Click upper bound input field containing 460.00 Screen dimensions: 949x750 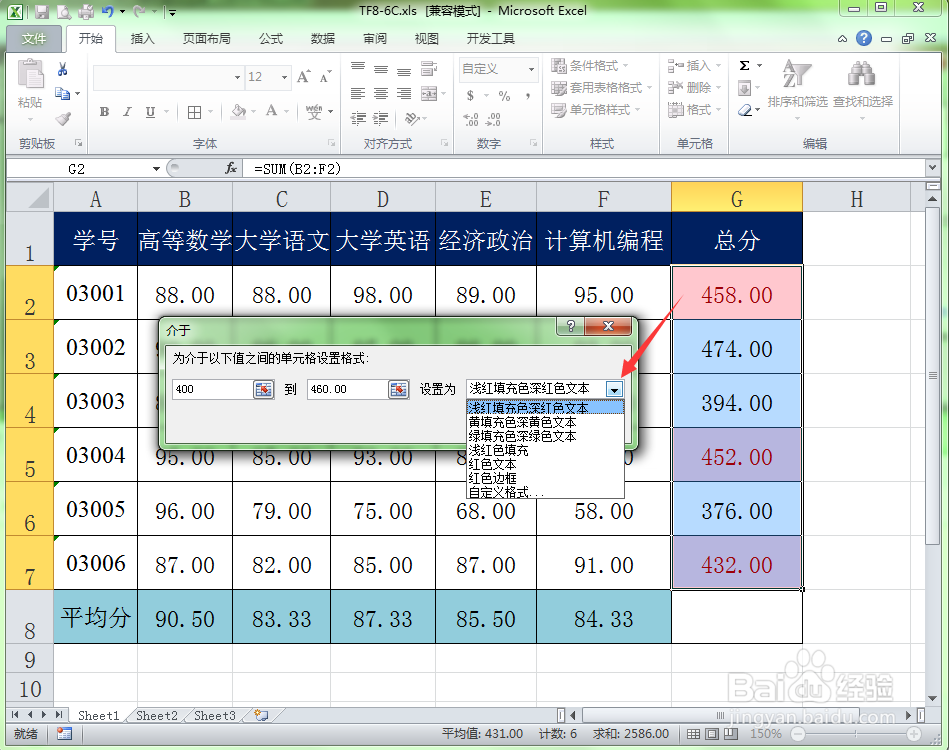click(x=347, y=389)
